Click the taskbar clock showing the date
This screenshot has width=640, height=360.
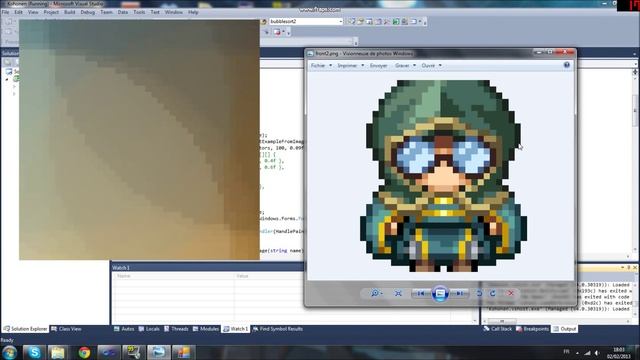point(619,353)
